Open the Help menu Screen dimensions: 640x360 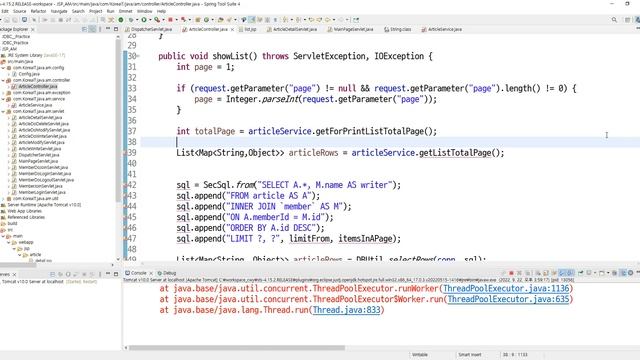pos(161,11)
